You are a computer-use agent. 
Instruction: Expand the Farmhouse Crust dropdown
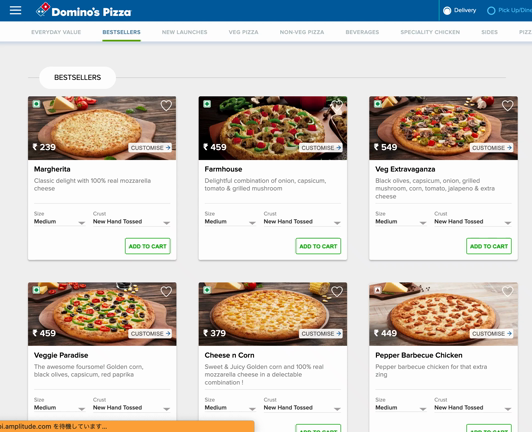[302, 222]
